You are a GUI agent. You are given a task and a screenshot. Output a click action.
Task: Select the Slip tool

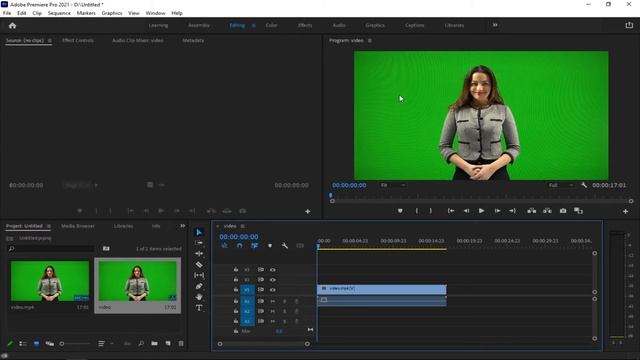[199, 276]
